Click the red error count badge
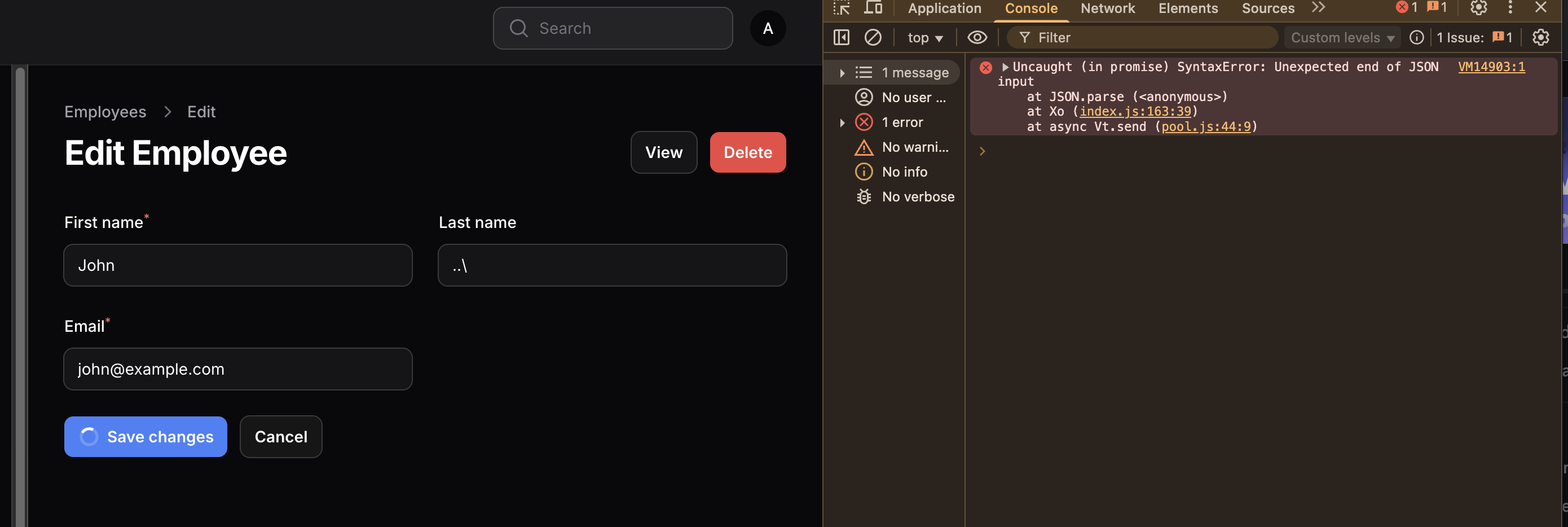1568x527 pixels. tap(1407, 7)
